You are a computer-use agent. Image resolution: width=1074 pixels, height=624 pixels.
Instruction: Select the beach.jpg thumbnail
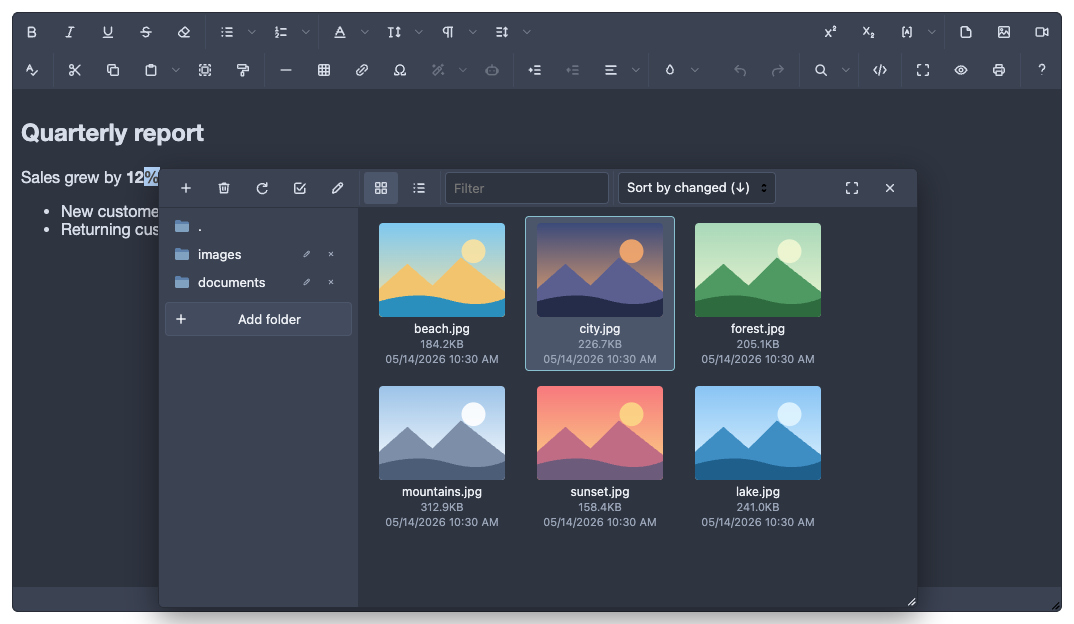[x=442, y=270]
